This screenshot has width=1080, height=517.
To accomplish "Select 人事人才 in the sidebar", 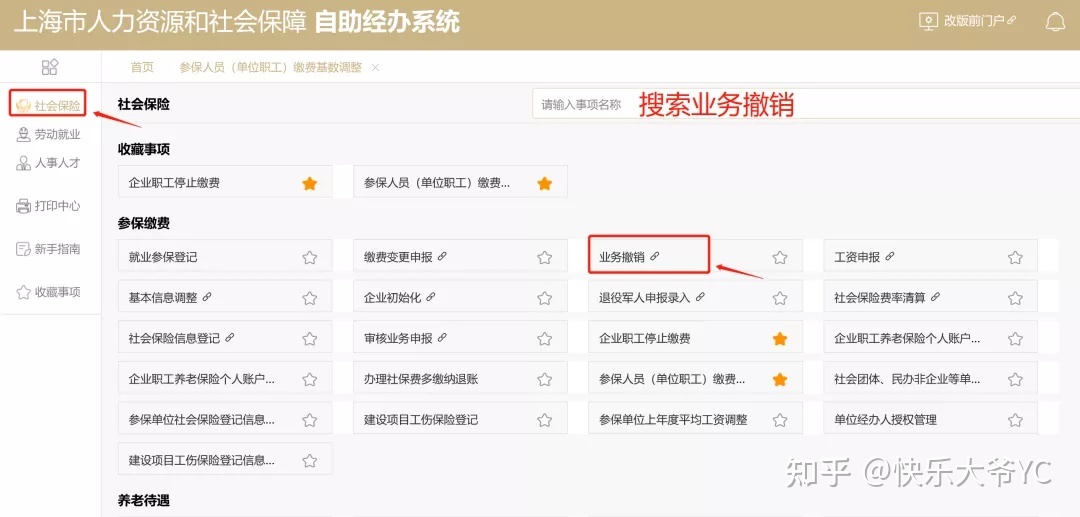I will 48,163.
